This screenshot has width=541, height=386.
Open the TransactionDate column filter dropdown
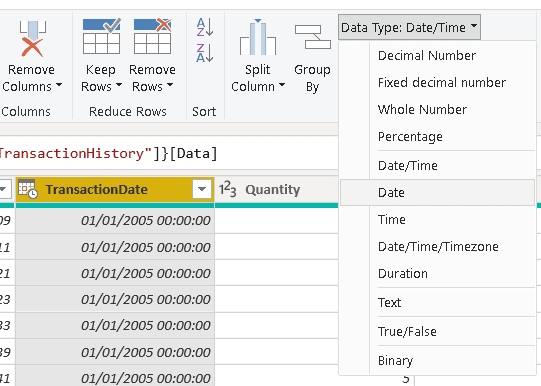pyautogui.click(x=202, y=189)
